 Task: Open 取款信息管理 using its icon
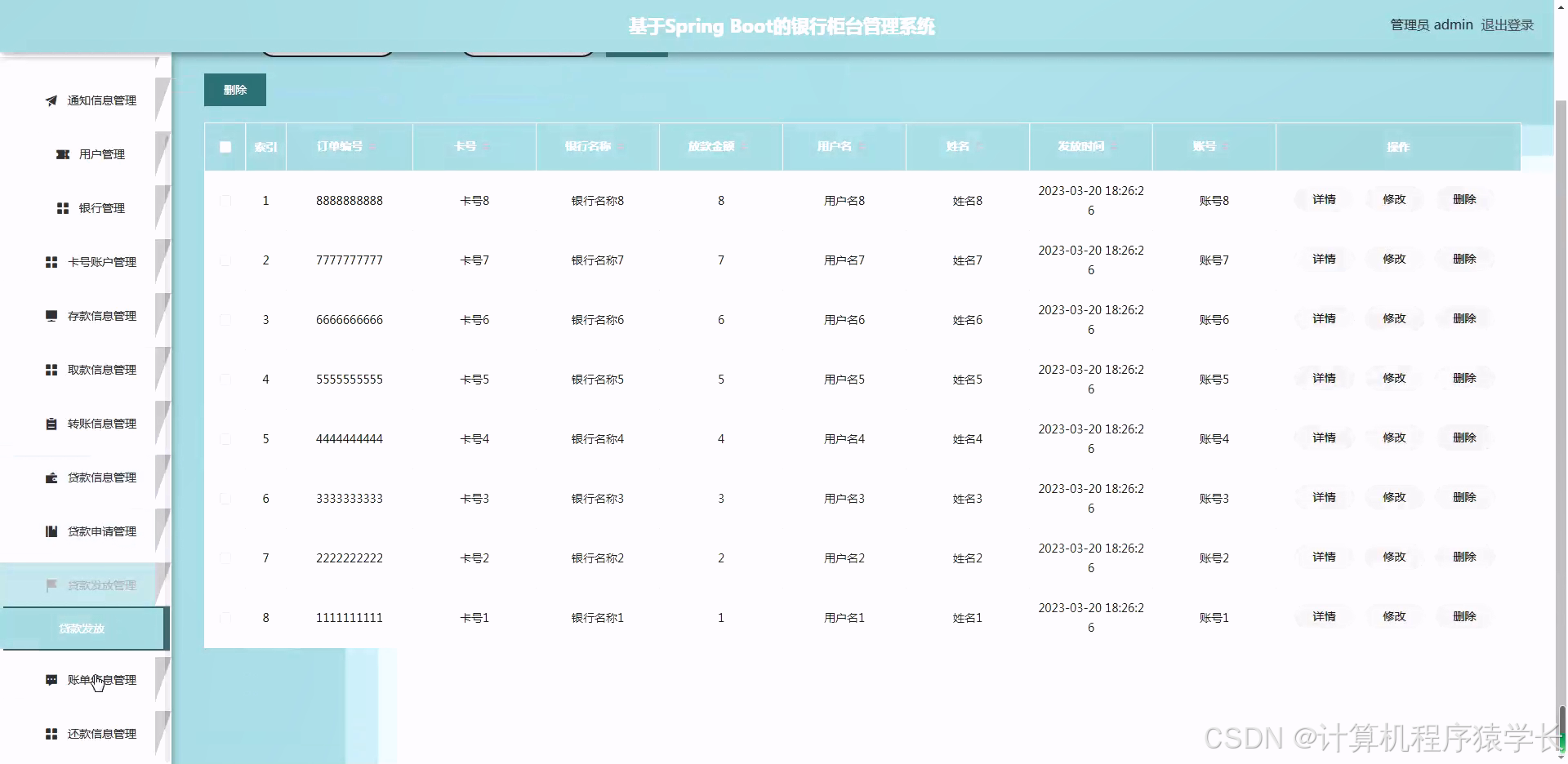click(x=51, y=369)
